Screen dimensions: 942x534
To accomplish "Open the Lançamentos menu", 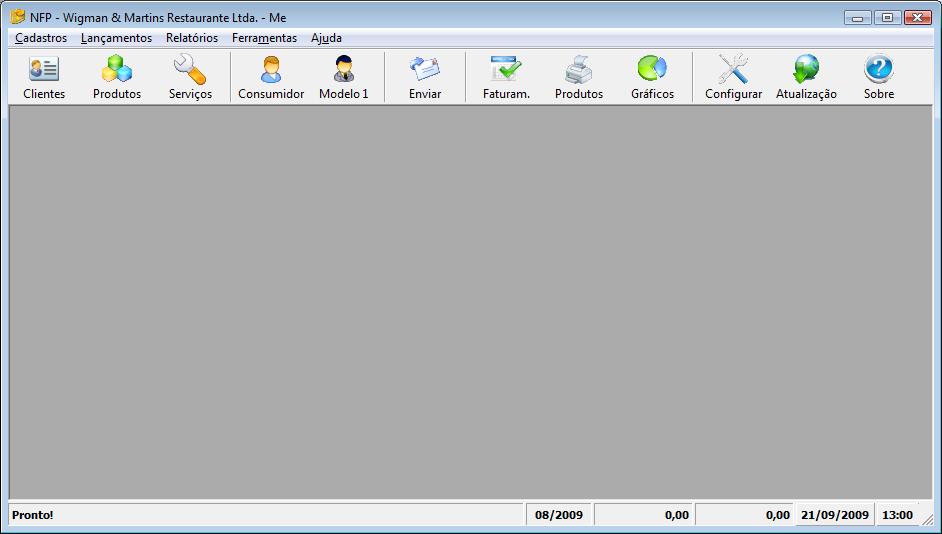I will click(116, 38).
